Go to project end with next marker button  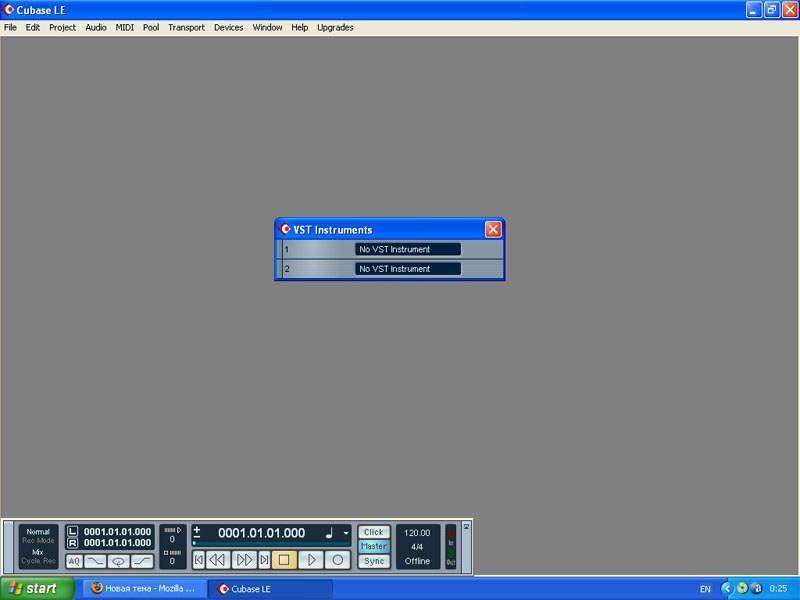tap(264, 560)
